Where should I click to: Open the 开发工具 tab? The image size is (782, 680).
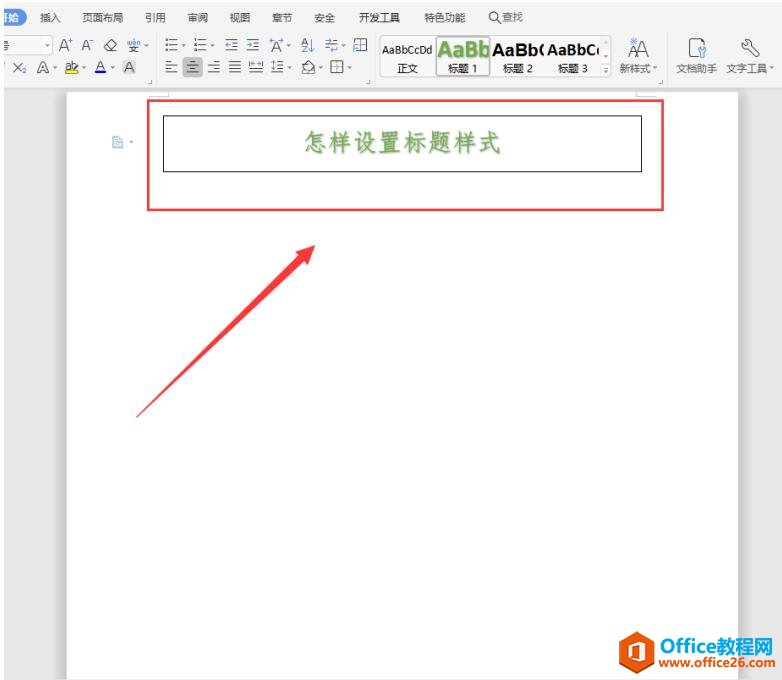click(380, 17)
